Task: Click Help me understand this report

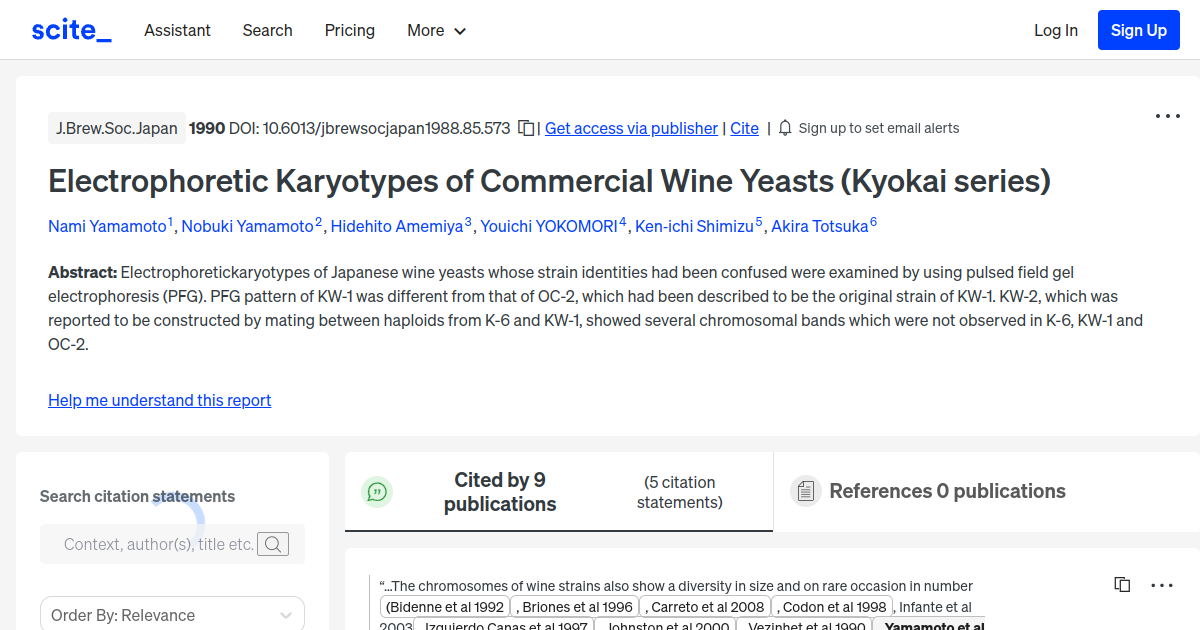Action: point(159,400)
